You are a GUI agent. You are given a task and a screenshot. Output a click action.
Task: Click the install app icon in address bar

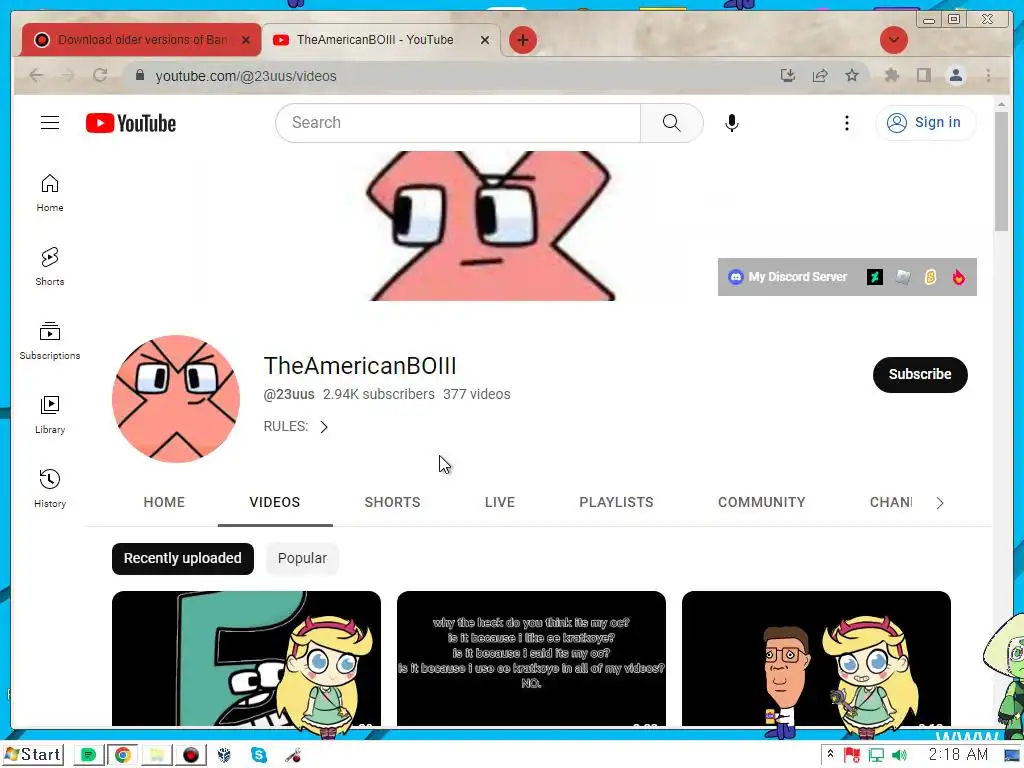(x=788, y=75)
